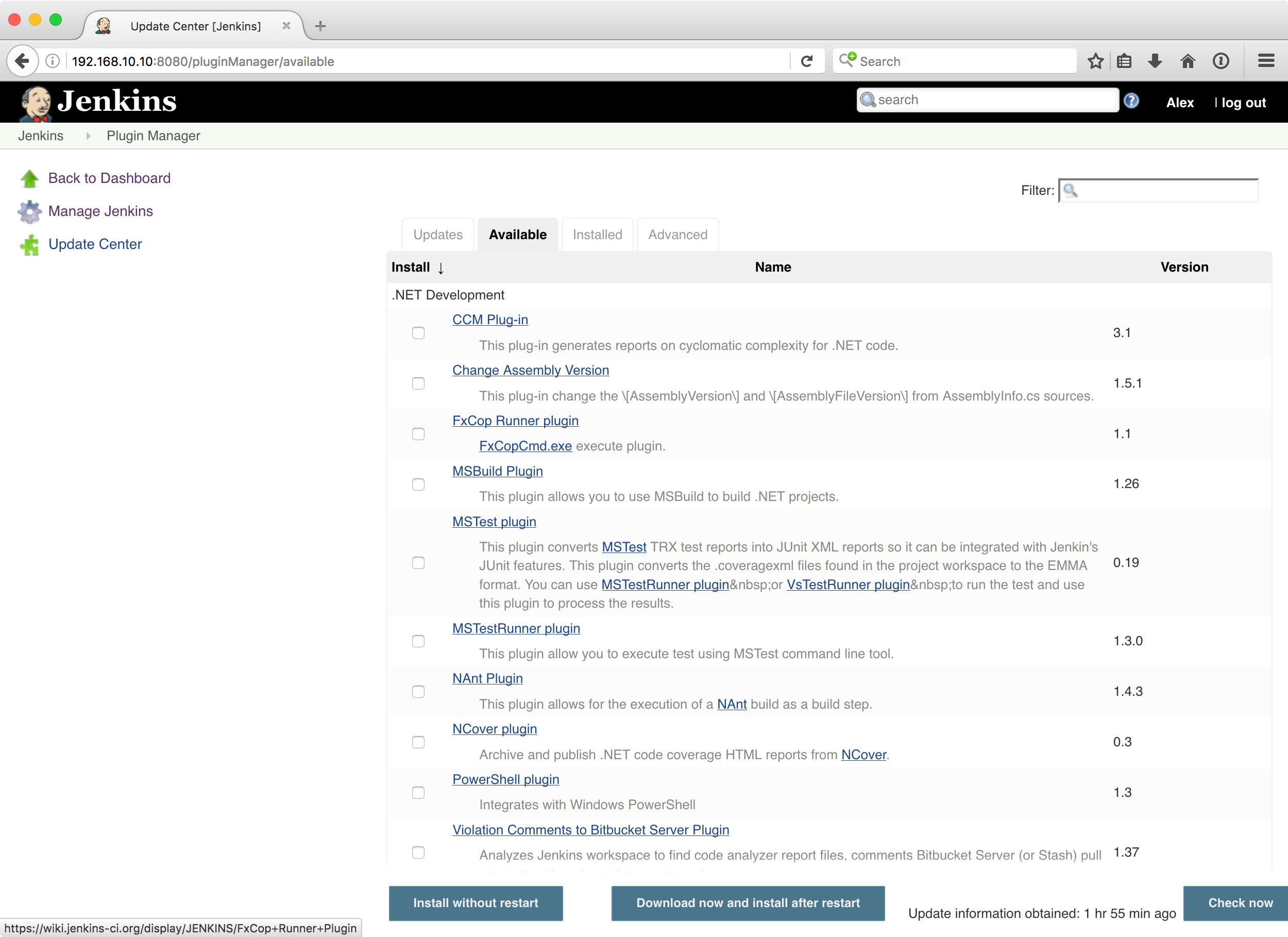Click the green Back to Dashboard arrow icon

click(x=29, y=178)
